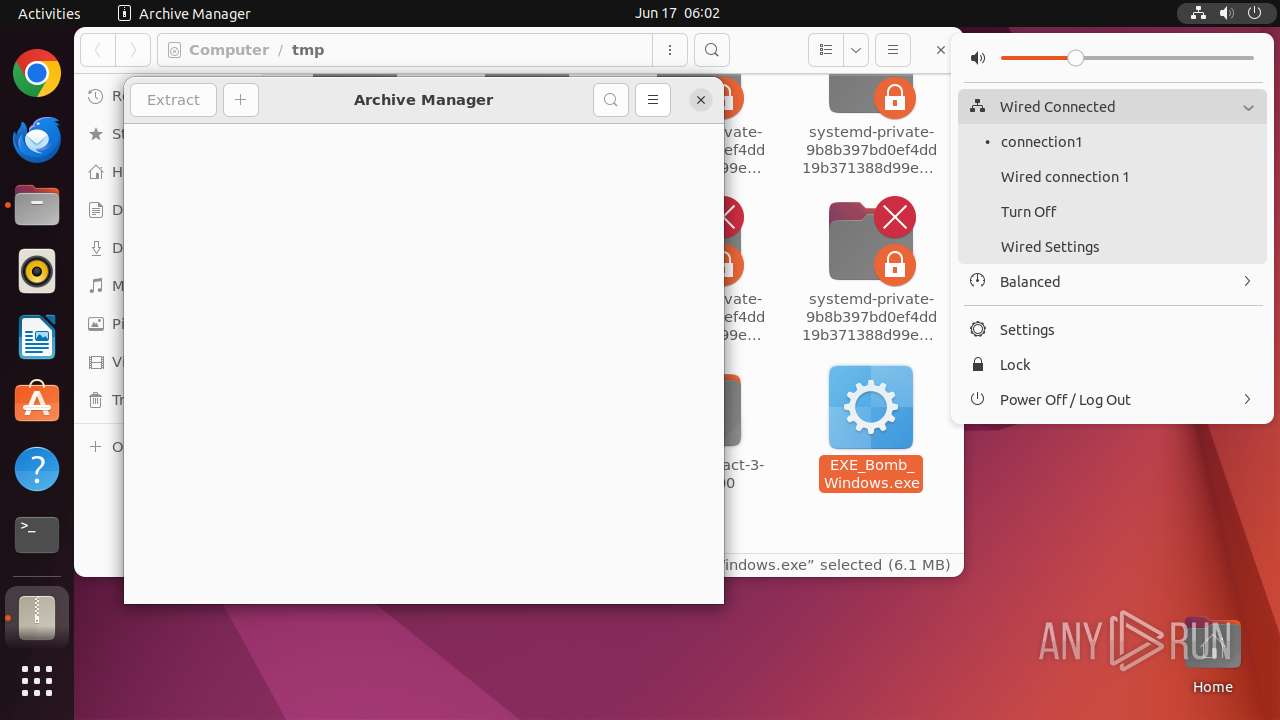Viewport: 1280px width, 720px height.
Task: Open search in Archive Manager
Action: point(611,100)
